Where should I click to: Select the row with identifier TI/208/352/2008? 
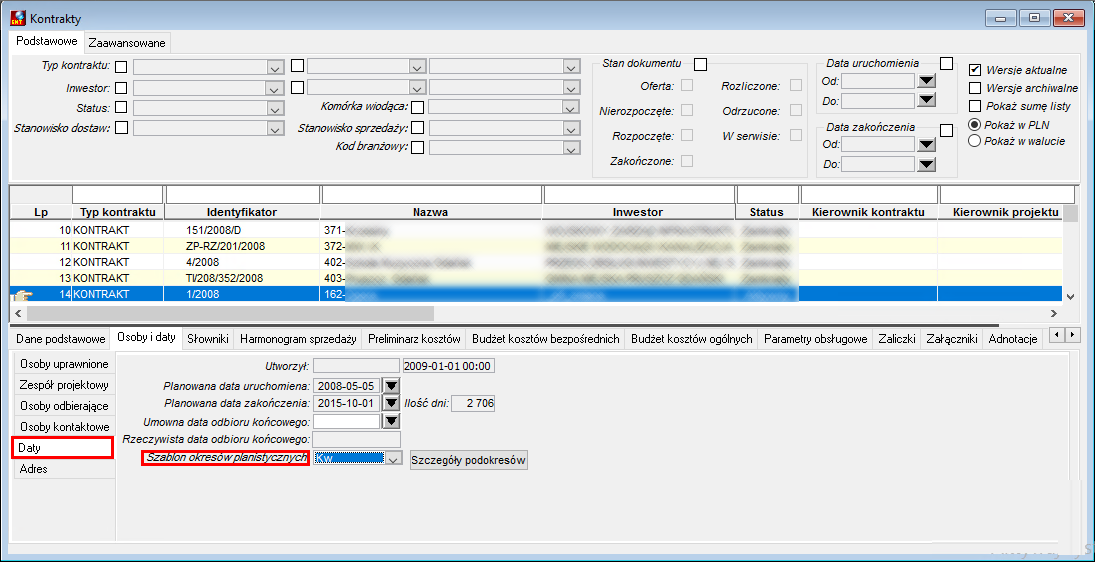(536, 278)
